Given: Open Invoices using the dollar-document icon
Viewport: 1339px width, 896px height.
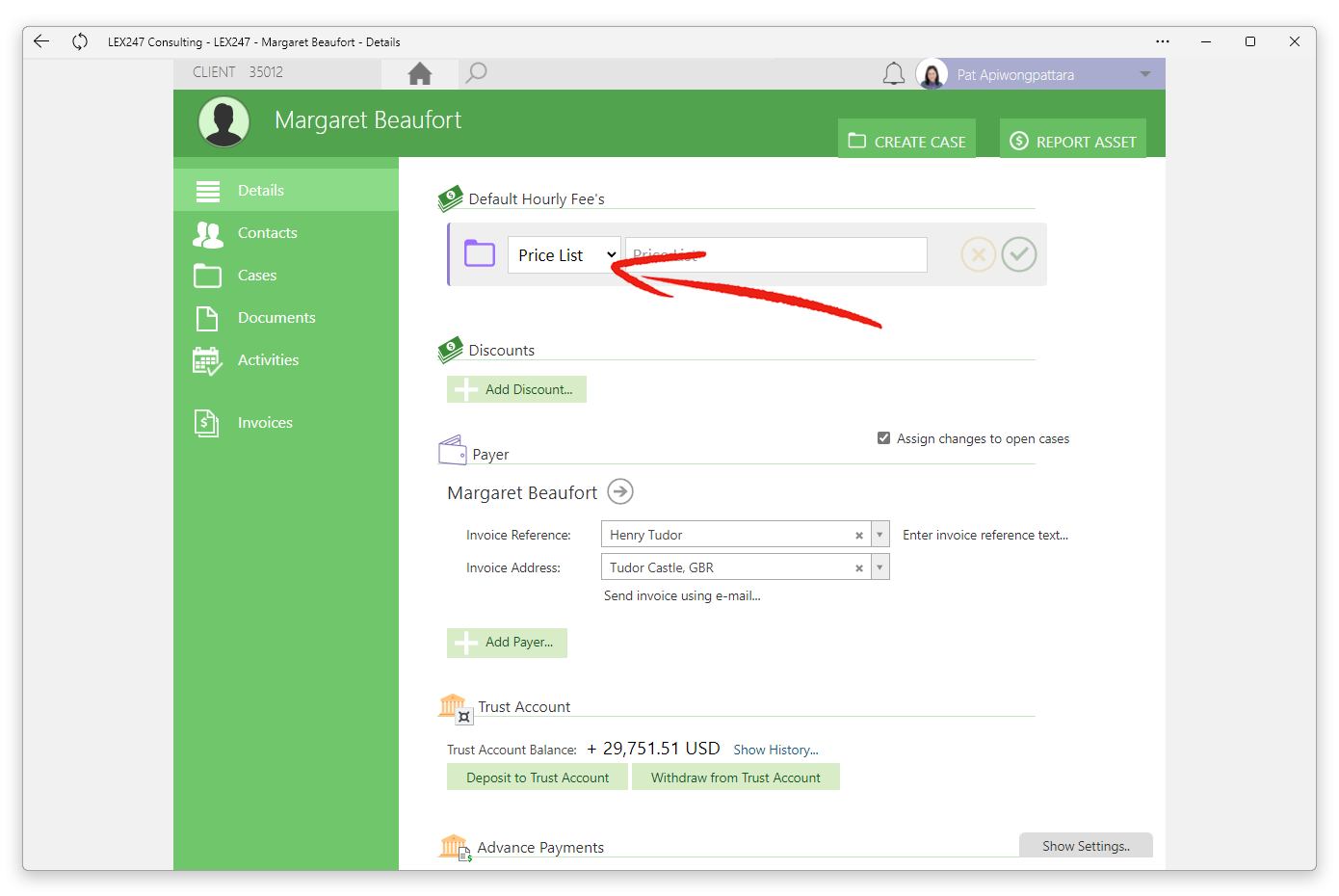Looking at the screenshot, I should tap(207, 422).
